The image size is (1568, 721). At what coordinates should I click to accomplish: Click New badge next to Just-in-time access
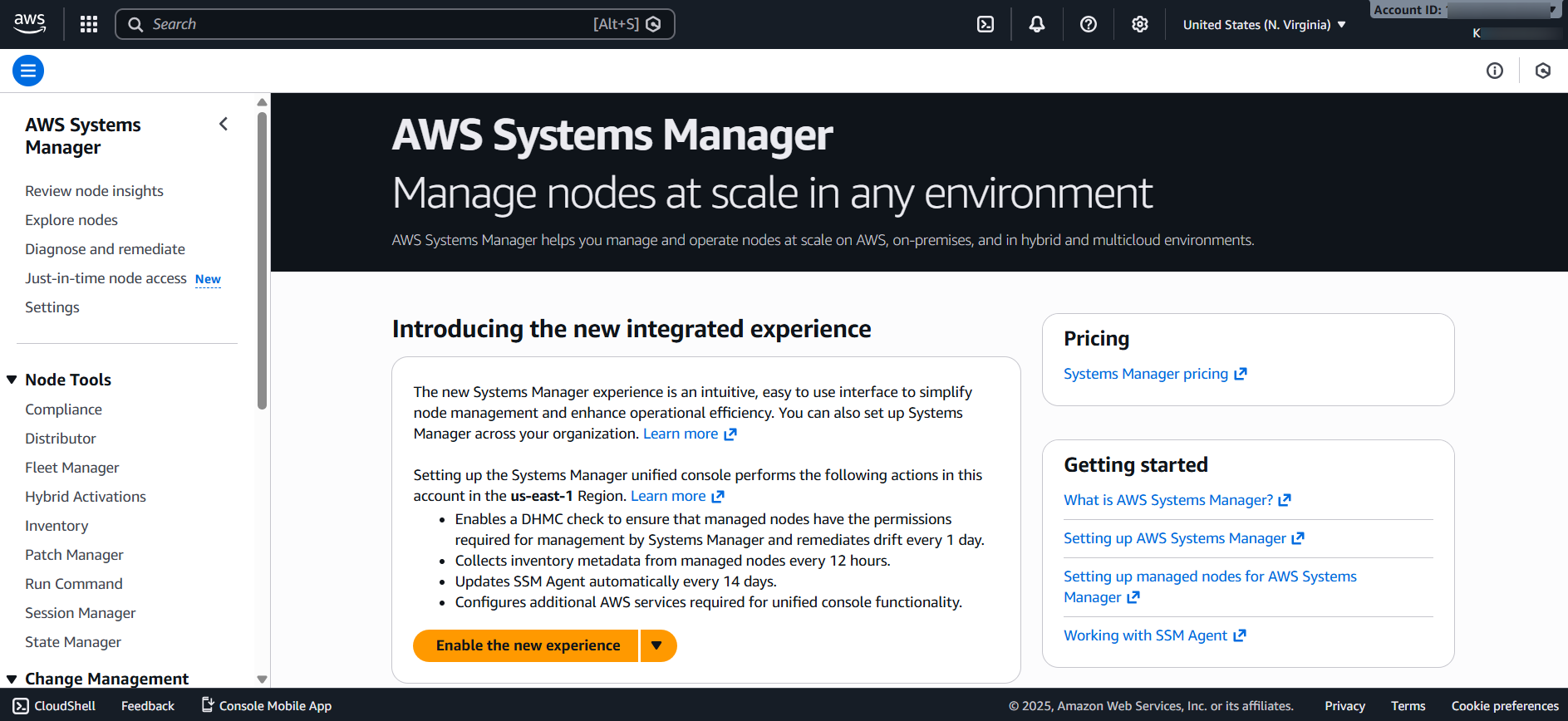point(208,279)
